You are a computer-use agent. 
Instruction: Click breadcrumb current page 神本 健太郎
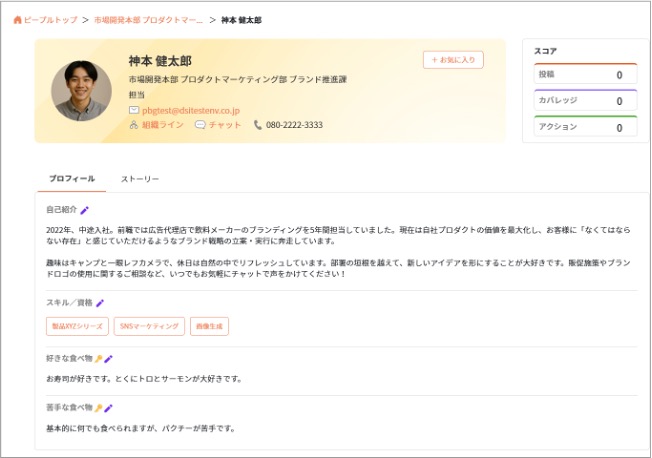click(x=241, y=20)
